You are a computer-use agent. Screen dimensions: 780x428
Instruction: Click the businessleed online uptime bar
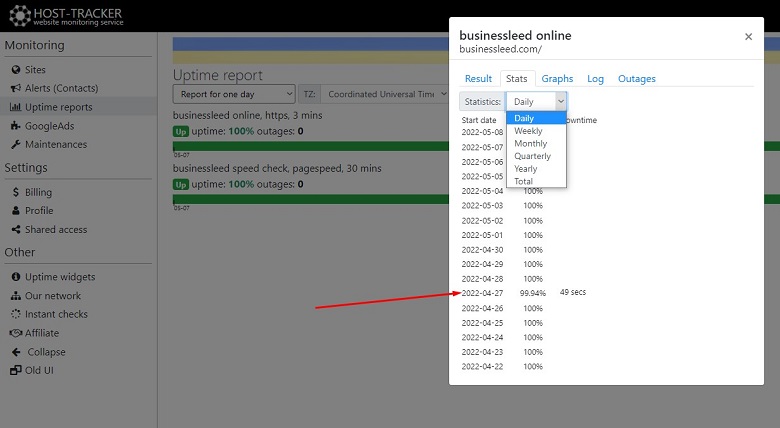[x=311, y=146]
